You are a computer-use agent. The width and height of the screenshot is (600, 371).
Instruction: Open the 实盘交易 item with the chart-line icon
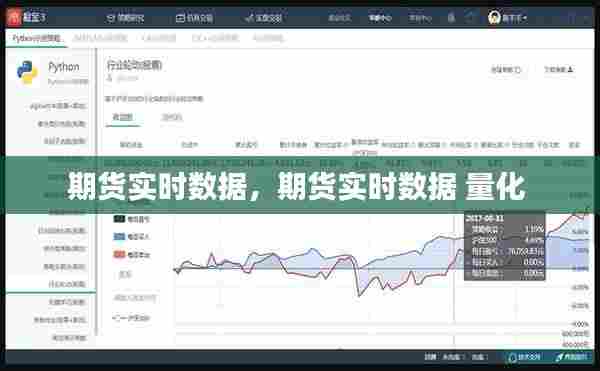pos(263,18)
